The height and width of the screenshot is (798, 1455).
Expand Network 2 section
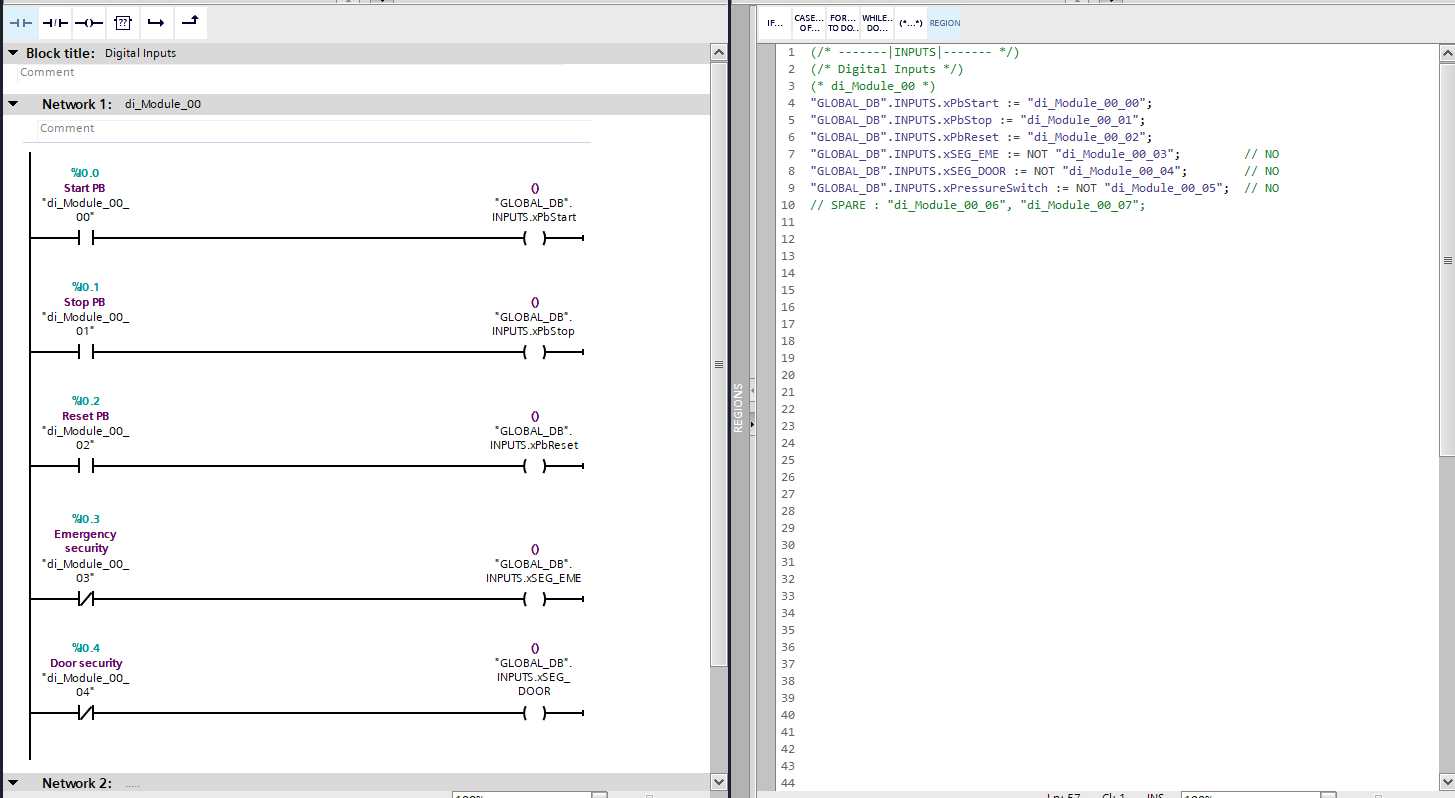click(x=13, y=783)
